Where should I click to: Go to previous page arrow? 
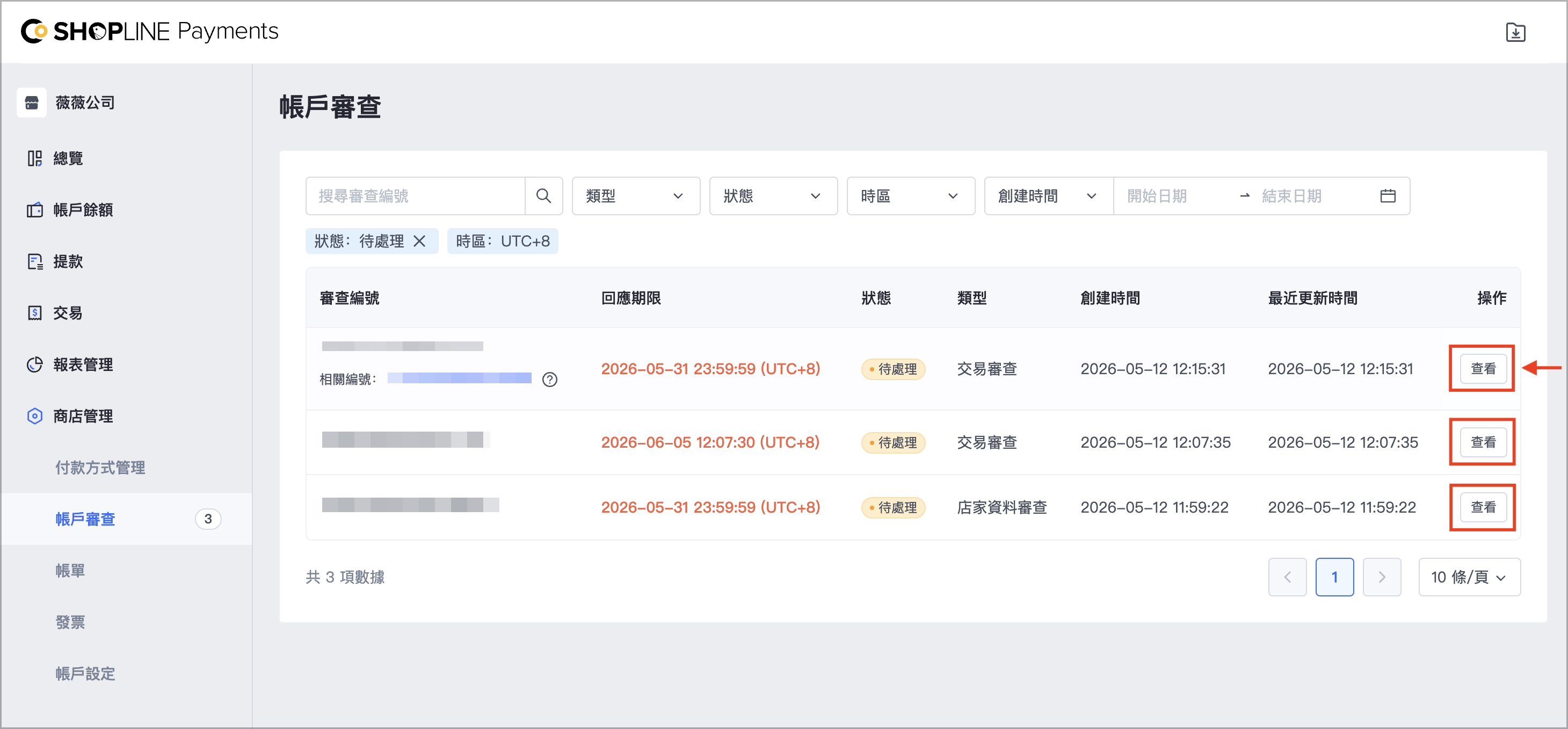click(1287, 577)
